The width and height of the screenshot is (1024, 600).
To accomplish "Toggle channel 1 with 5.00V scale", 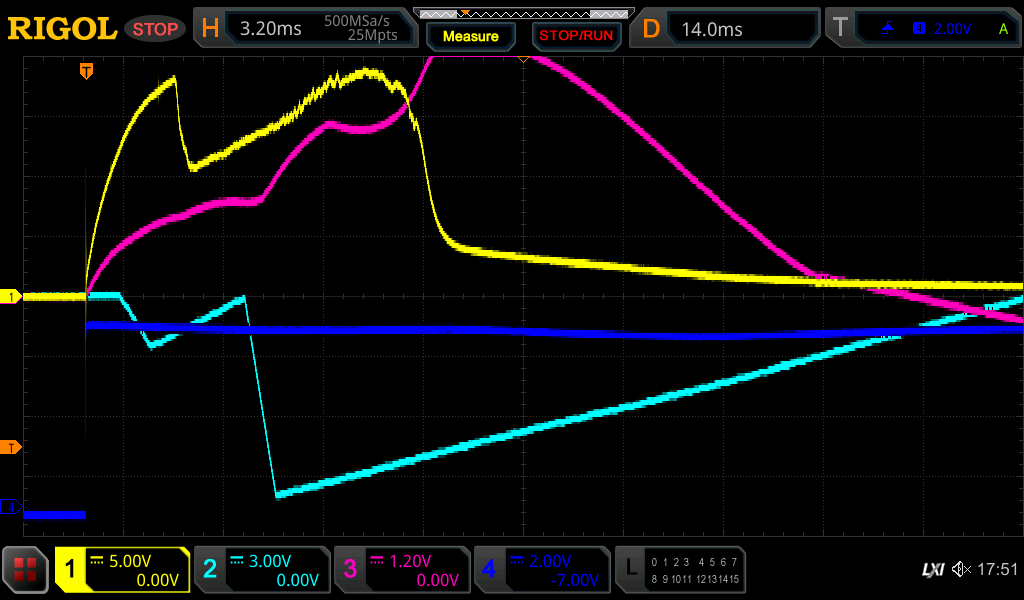I will 123,570.
